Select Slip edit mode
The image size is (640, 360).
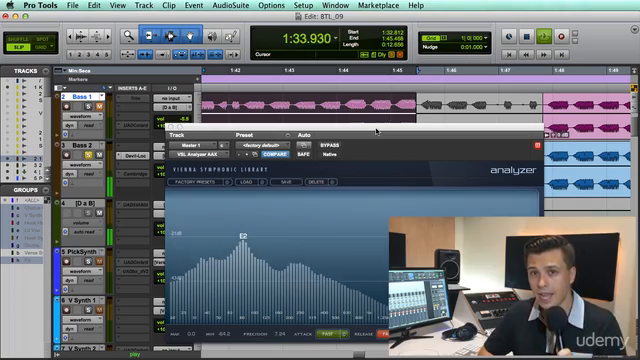point(19,47)
